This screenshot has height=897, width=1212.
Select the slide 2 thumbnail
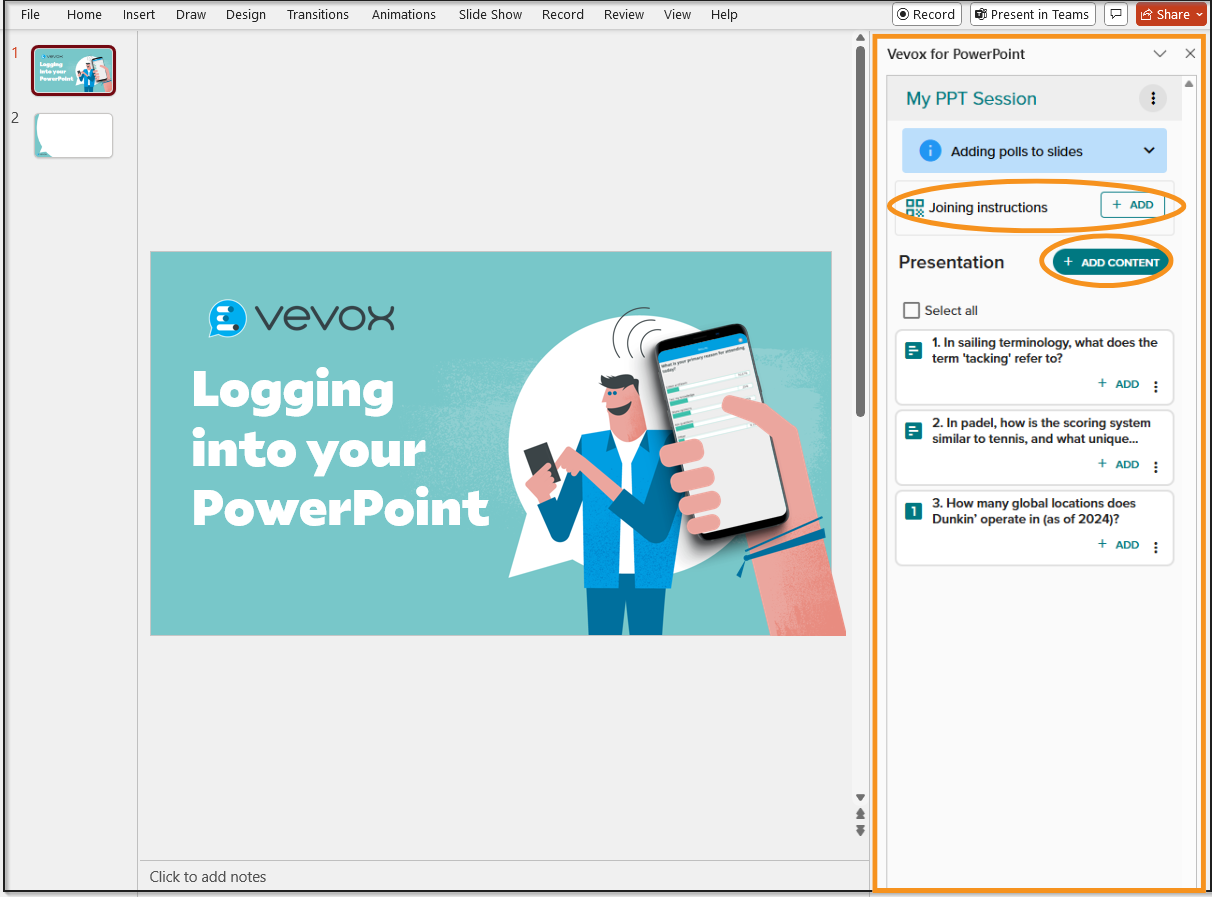click(74, 135)
